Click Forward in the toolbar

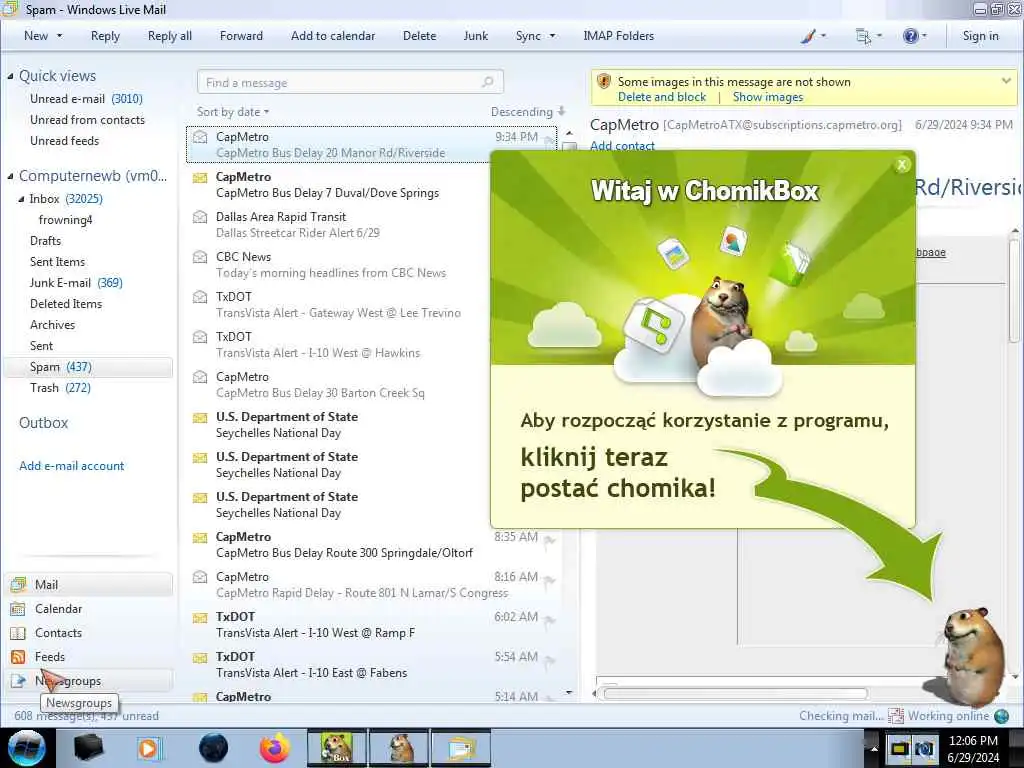(241, 36)
